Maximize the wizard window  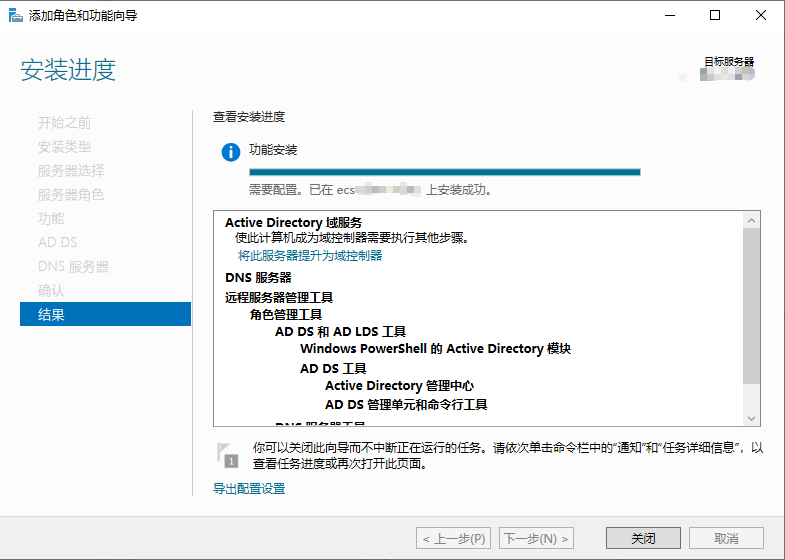point(715,16)
